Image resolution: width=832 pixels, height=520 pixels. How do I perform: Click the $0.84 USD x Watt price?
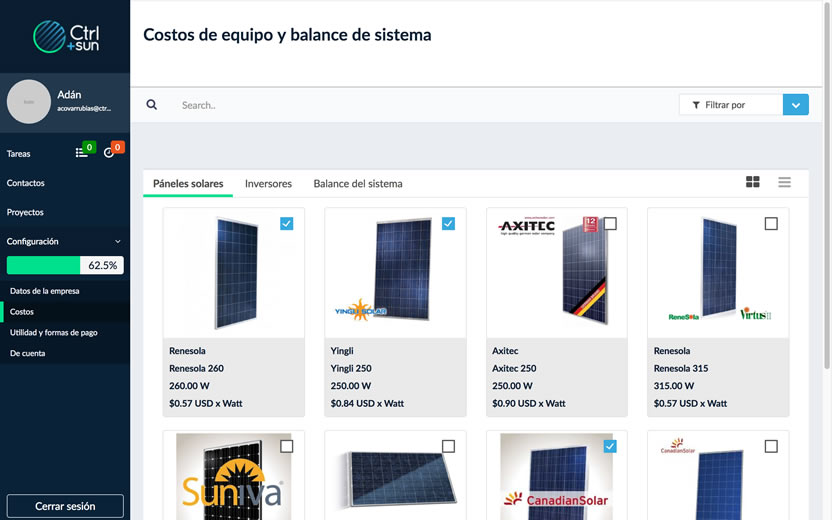[x=367, y=403]
